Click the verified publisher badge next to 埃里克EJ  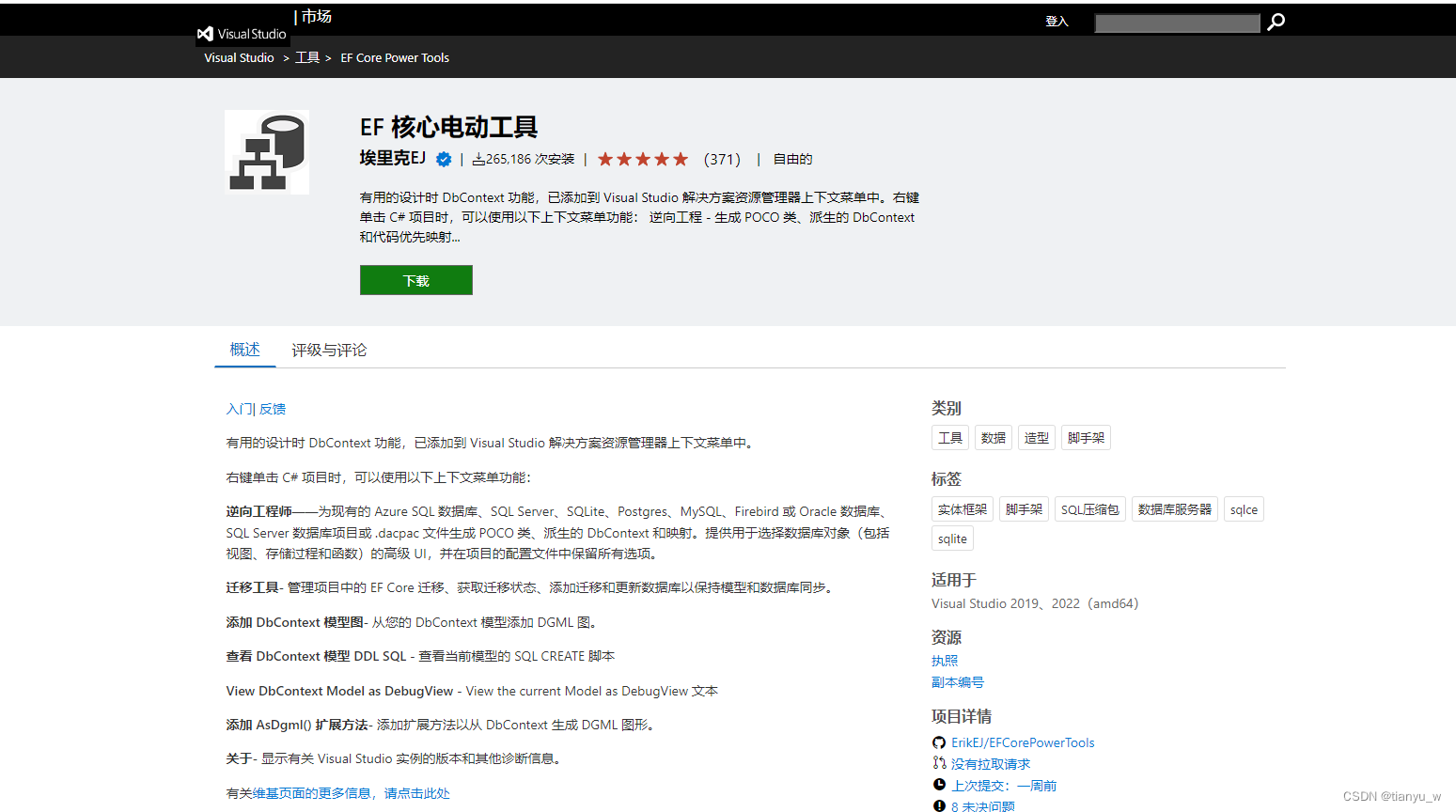coord(443,159)
